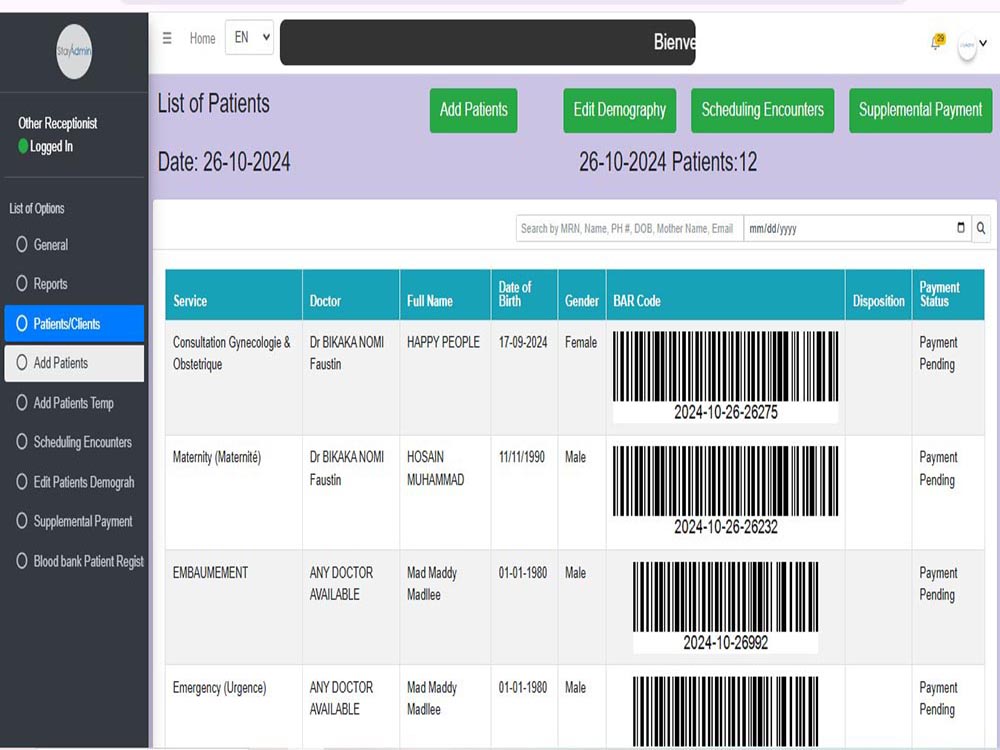Open Scheduling Encounters sidebar item
This screenshot has width=1000, height=750.
click(x=74, y=442)
